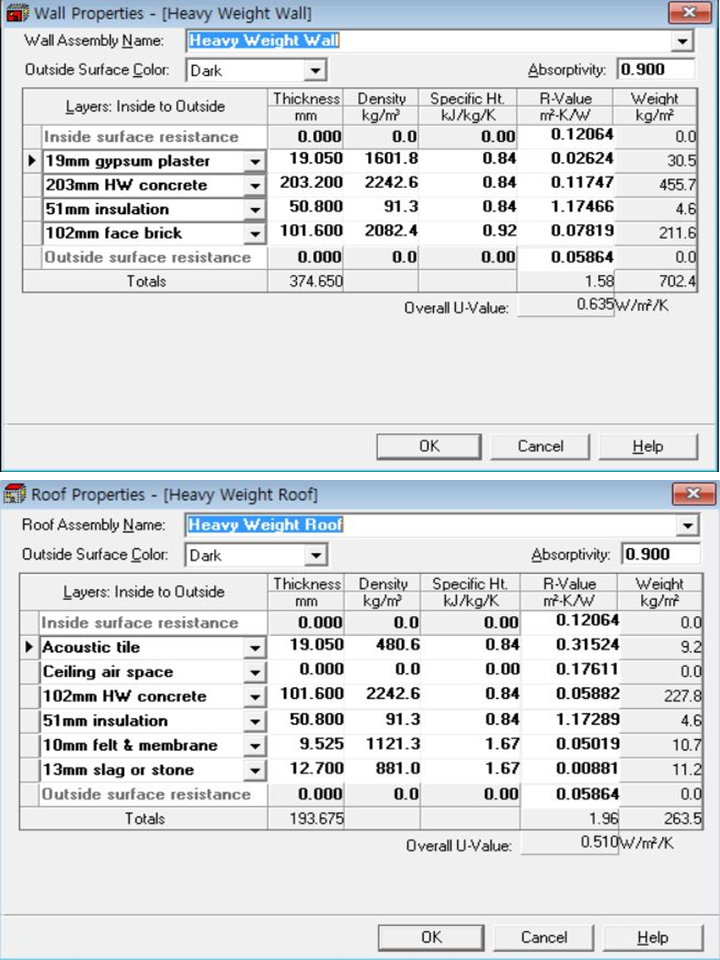Image resolution: width=720 pixels, height=960 pixels.
Task: Open the Wall Assembly Name dropdown
Action: coord(682,41)
